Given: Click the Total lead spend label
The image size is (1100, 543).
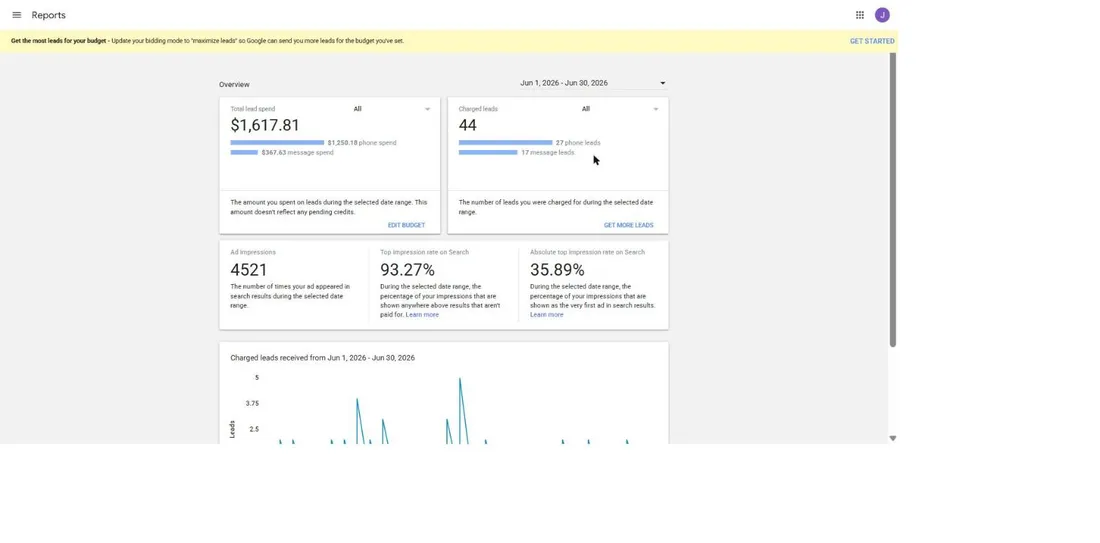Looking at the screenshot, I should click(x=253, y=109).
